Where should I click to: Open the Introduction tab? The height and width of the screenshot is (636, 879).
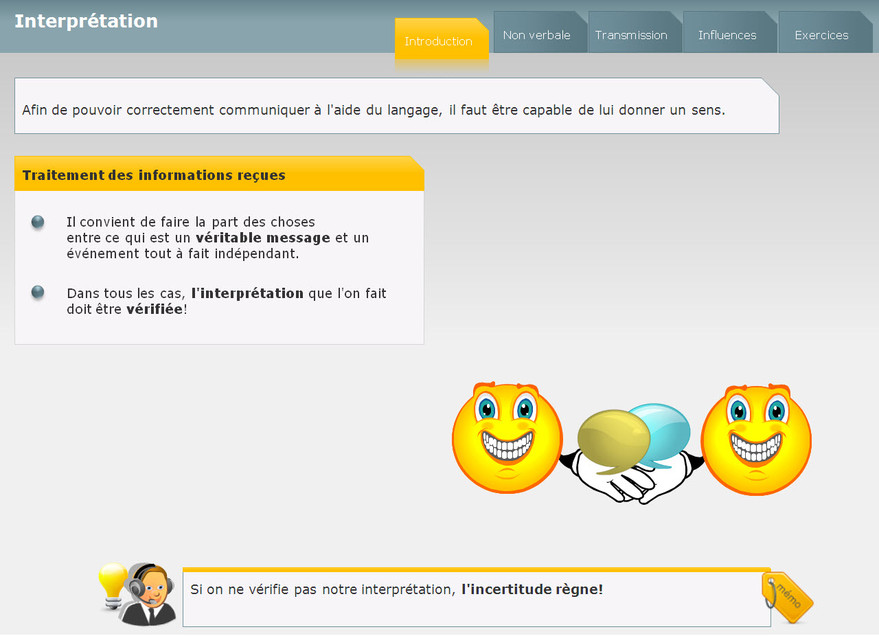coord(438,41)
